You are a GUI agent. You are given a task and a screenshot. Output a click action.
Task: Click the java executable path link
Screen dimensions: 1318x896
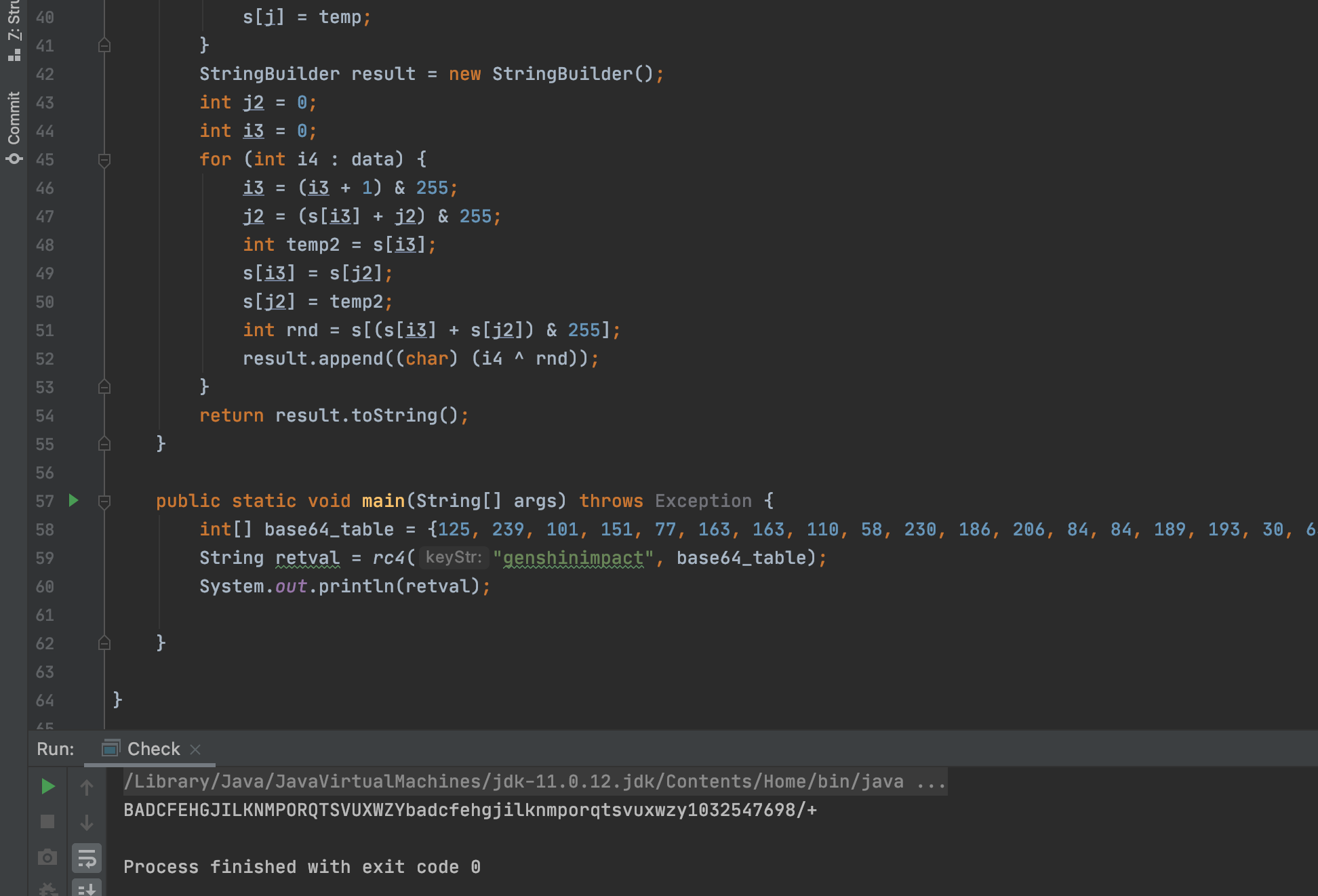click(x=514, y=781)
